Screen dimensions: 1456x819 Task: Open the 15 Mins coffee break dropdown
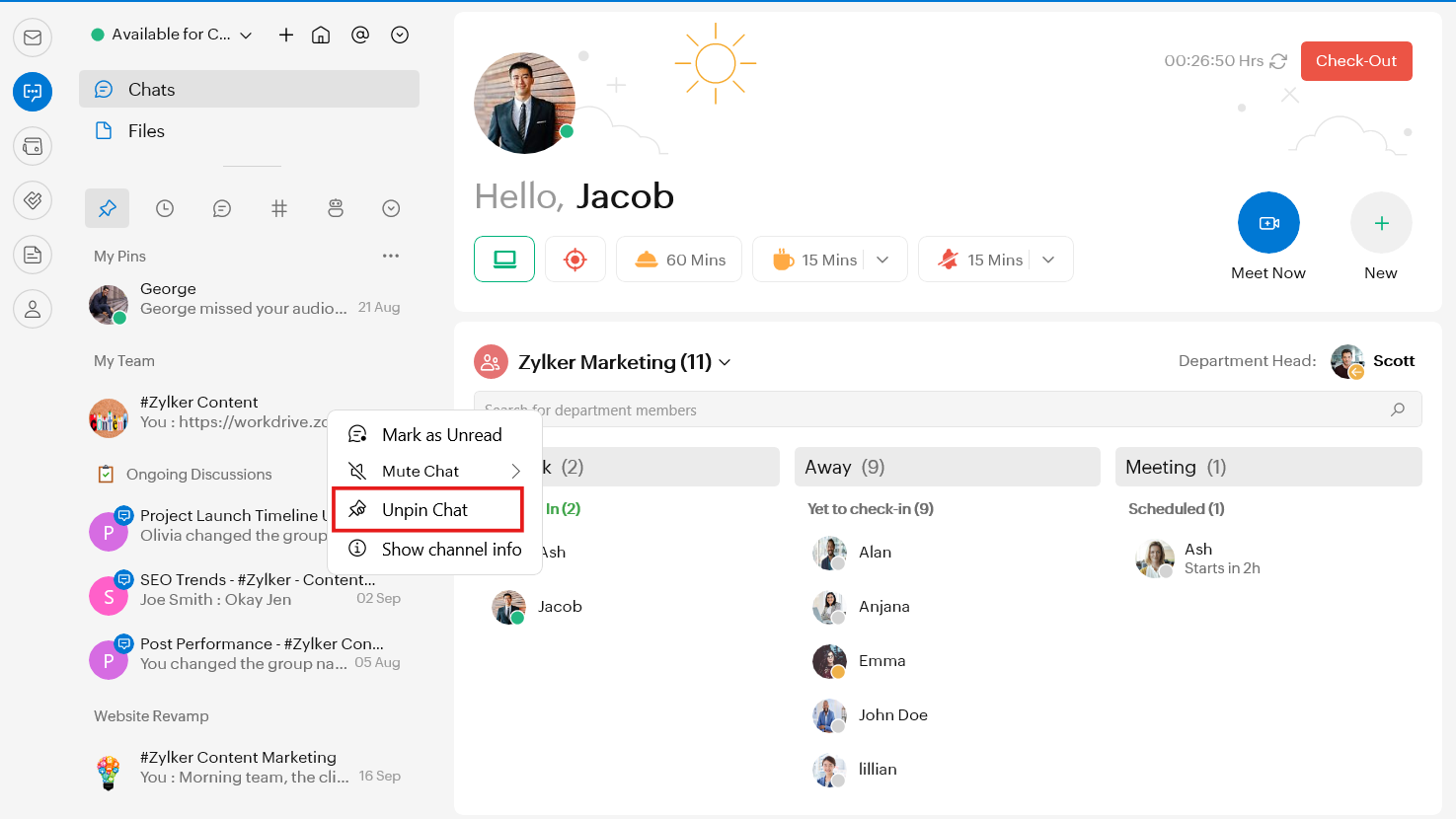(882, 260)
